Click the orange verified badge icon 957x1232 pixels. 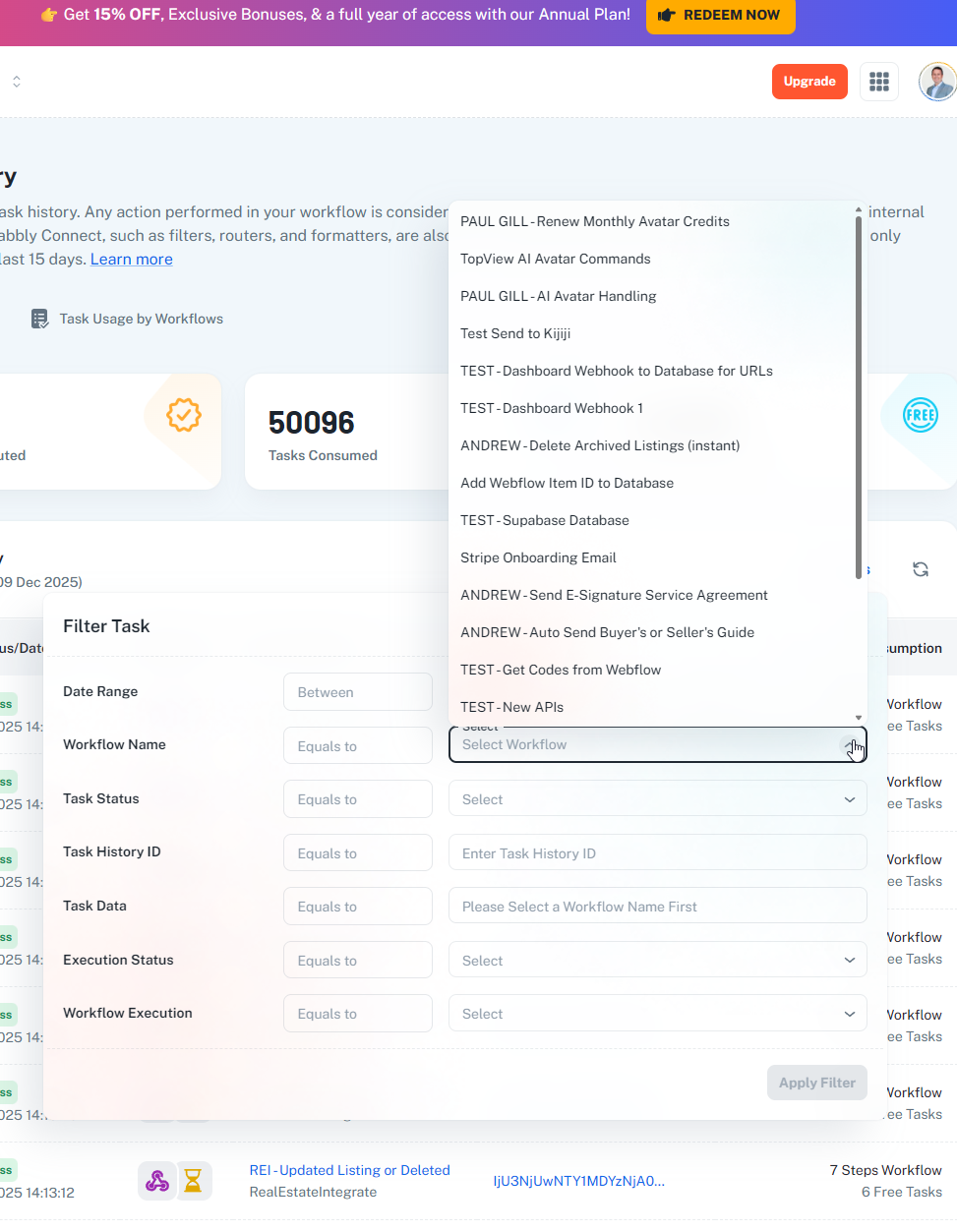pos(183,415)
